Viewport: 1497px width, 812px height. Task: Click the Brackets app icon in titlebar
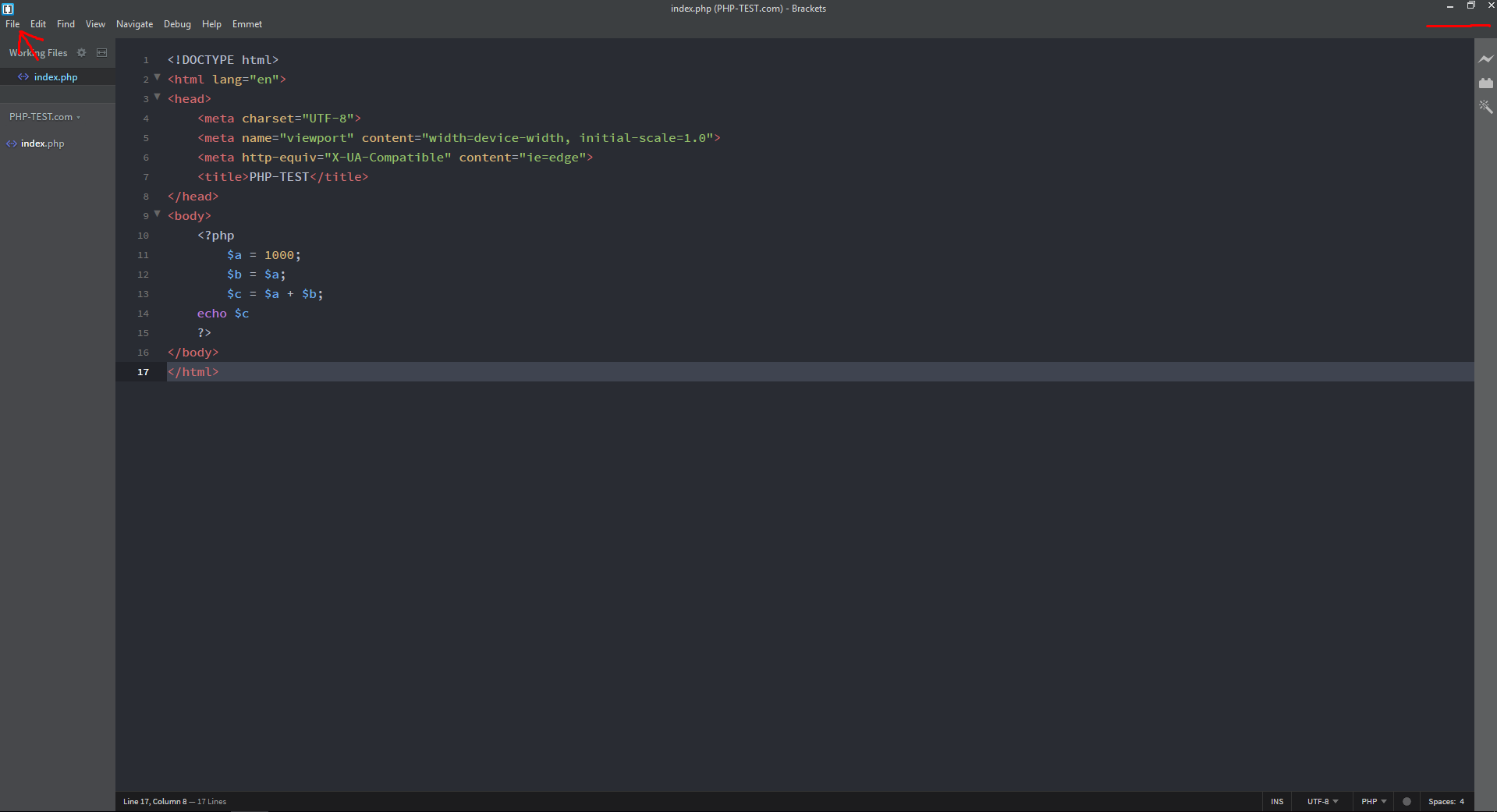click(9, 9)
